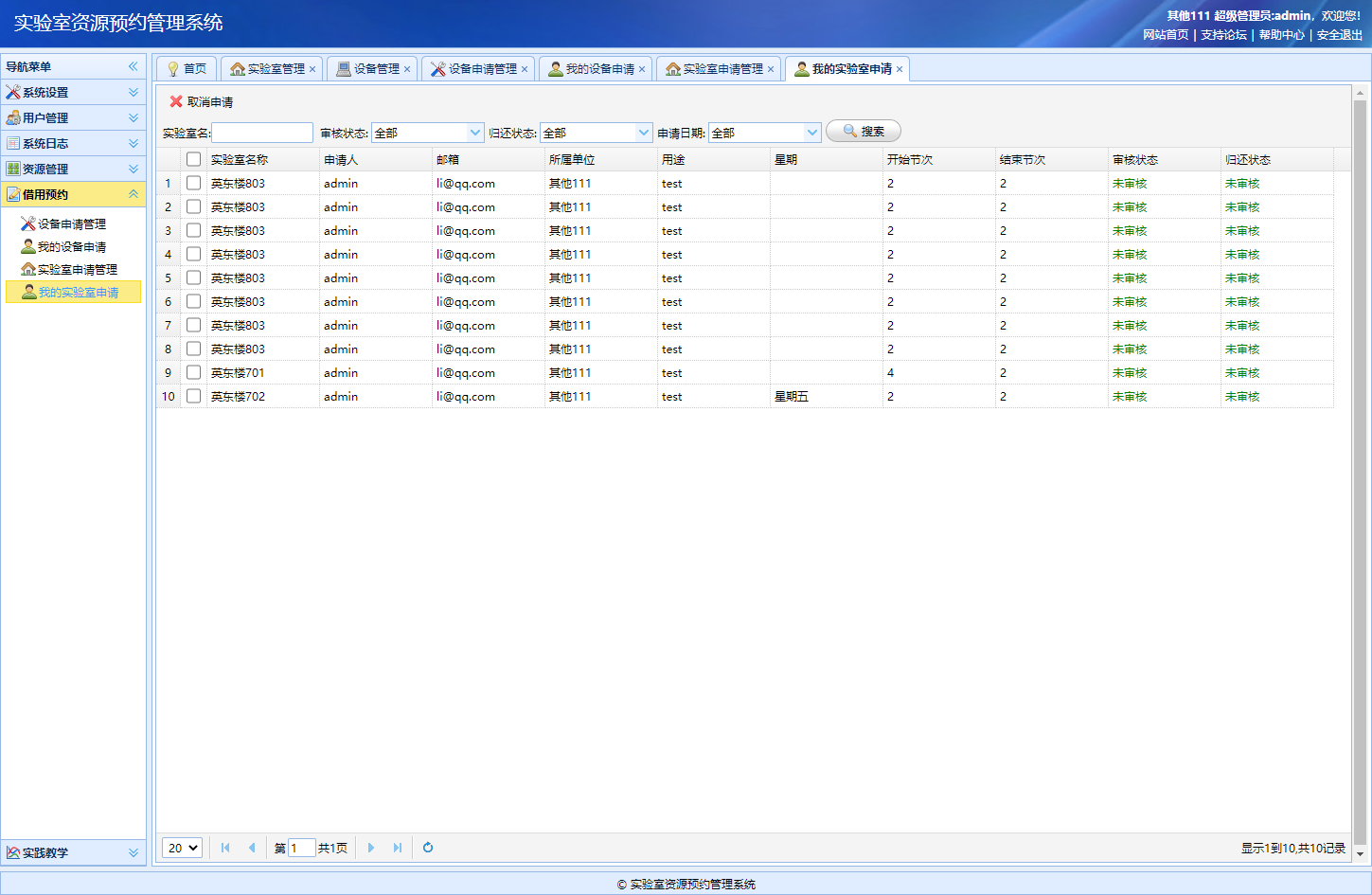This screenshot has height=895, width=1372.
Task: Click the 搜索 button
Action: (863, 131)
